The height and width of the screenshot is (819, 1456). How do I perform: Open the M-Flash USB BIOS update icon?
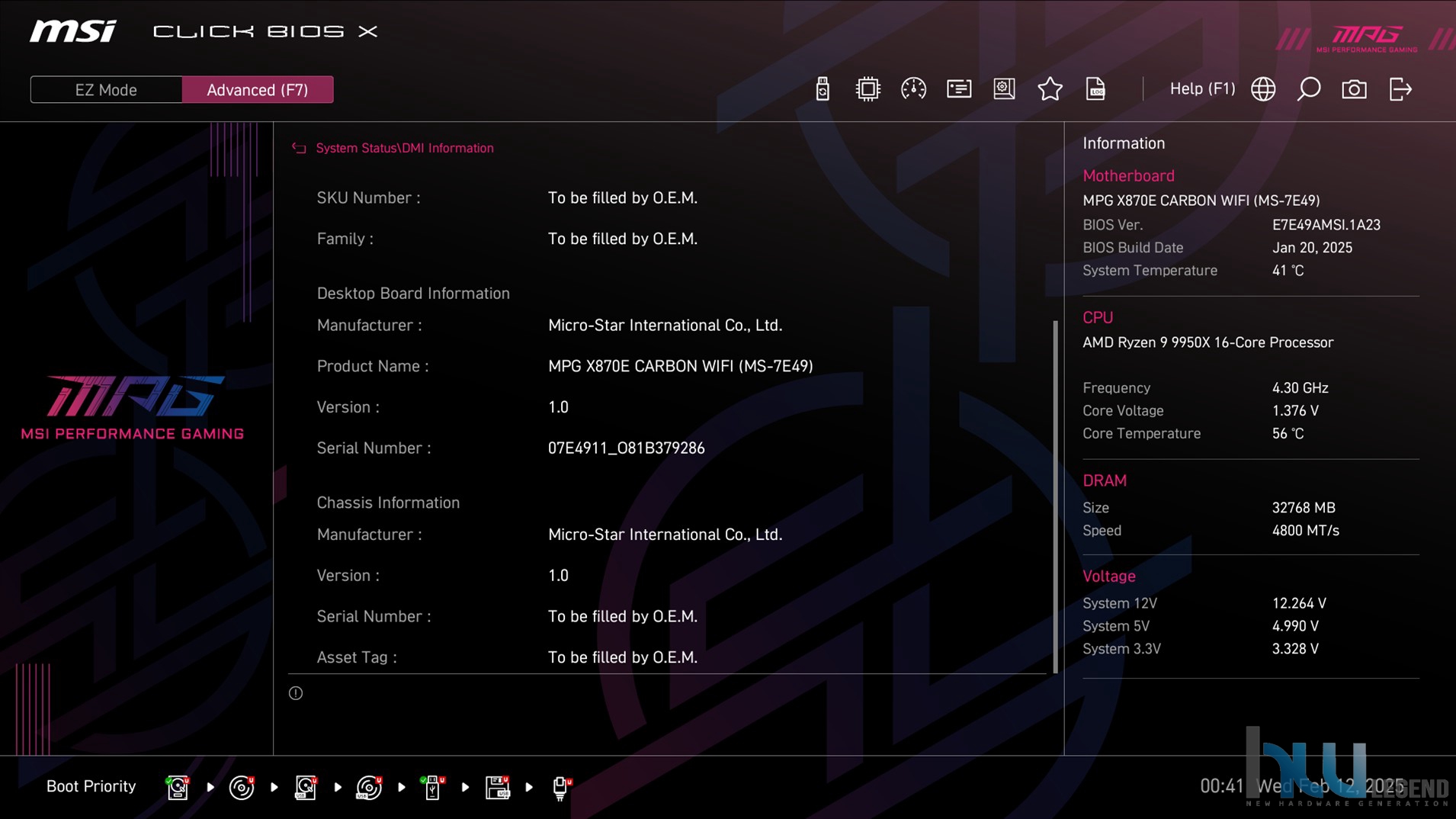pos(822,89)
